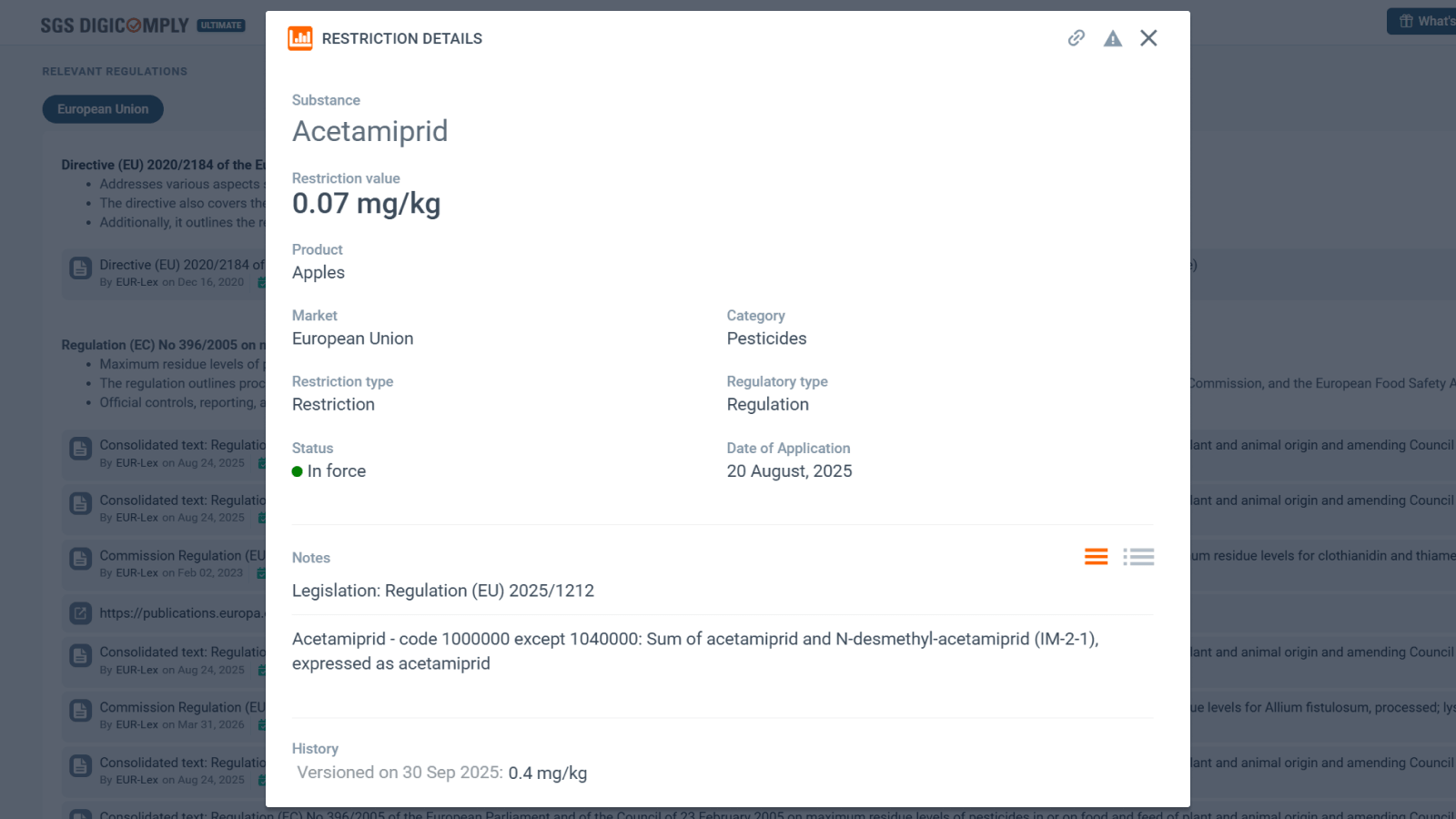This screenshot has width=1456, height=819.
Task: Switch Notes to compact lines view
Action: point(1096,557)
